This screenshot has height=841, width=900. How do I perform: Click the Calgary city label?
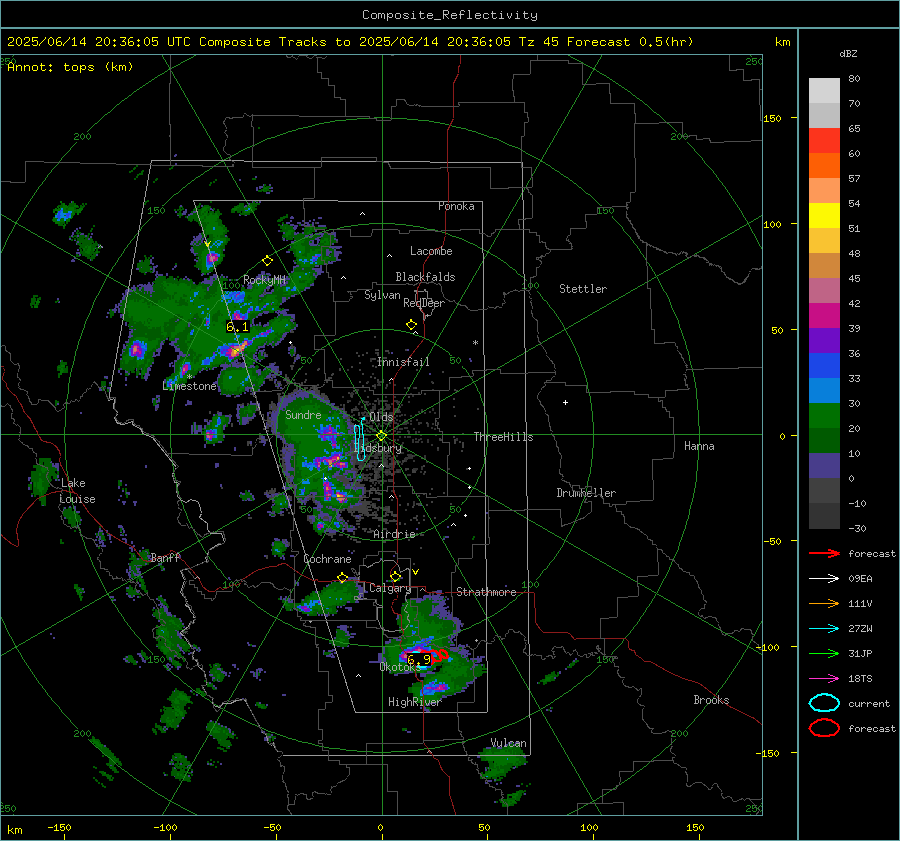(390, 588)
